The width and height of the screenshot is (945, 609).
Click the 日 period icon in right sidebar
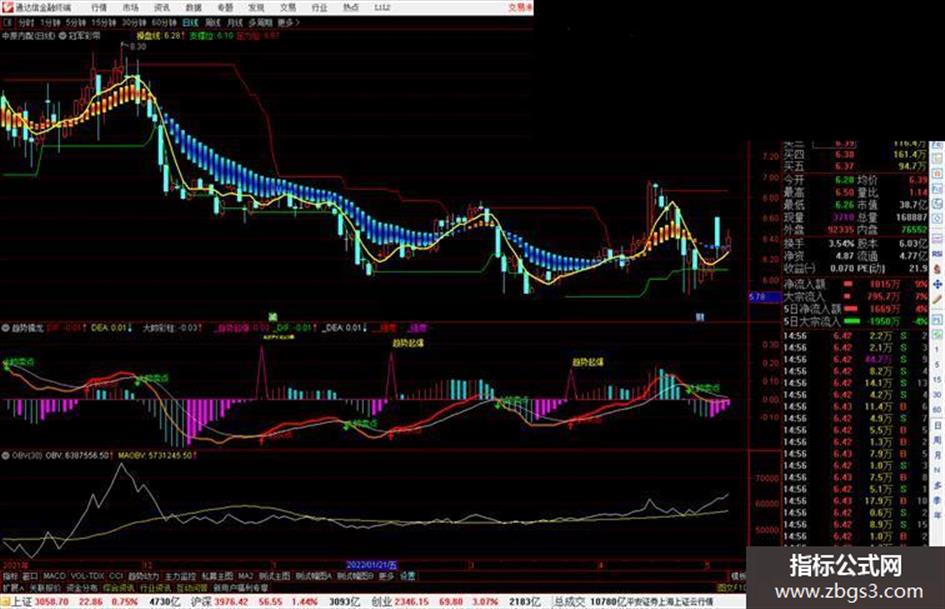pos(938,425)
